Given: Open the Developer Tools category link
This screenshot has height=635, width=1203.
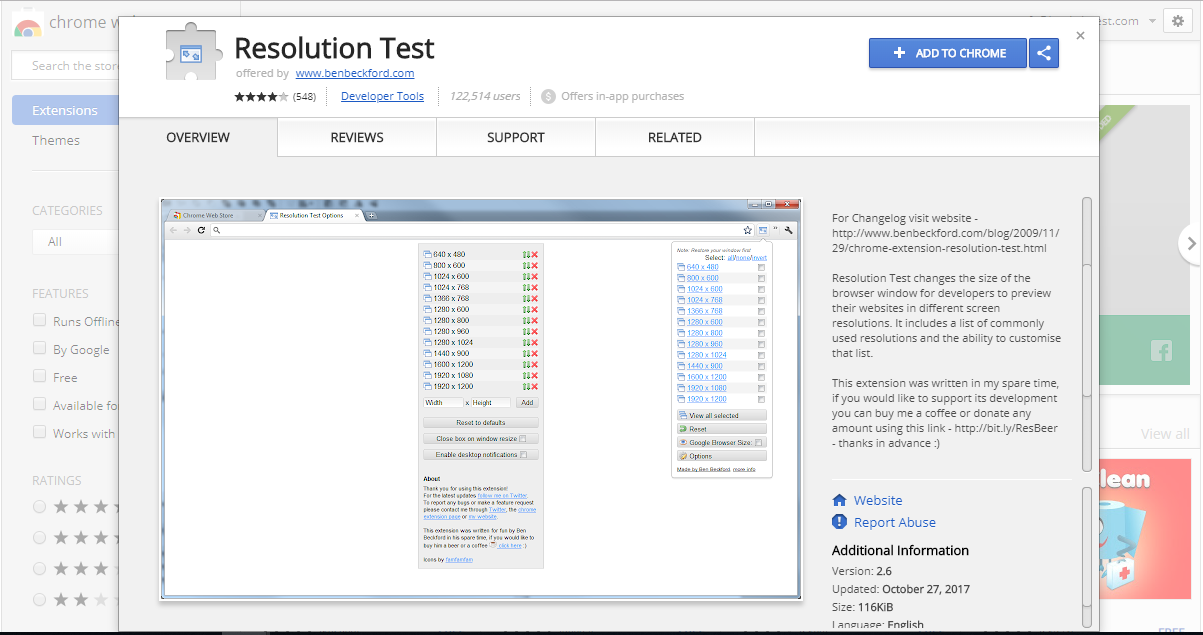Looking at the screenshot, I should click(382, 97).
